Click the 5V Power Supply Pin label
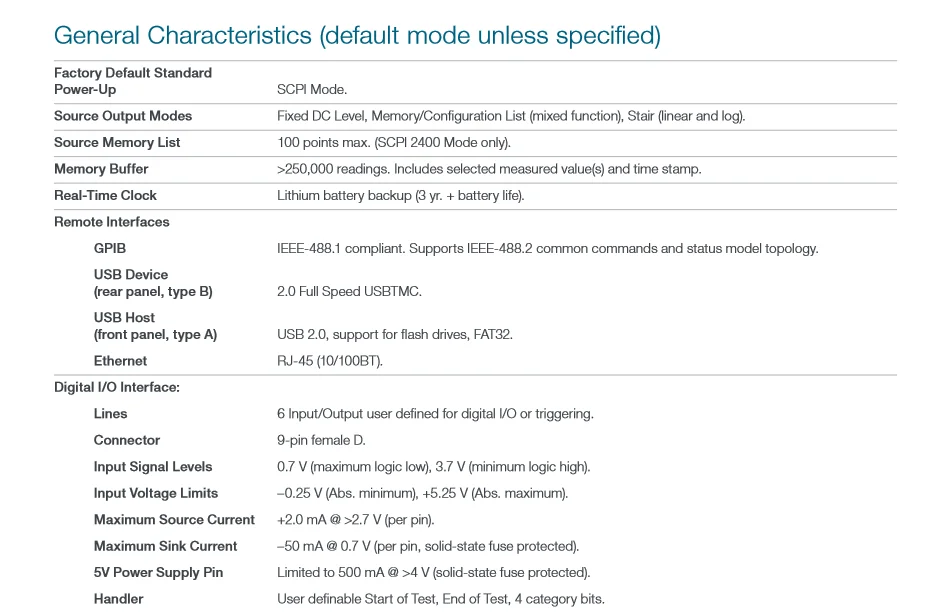 [x=158, y=573]
